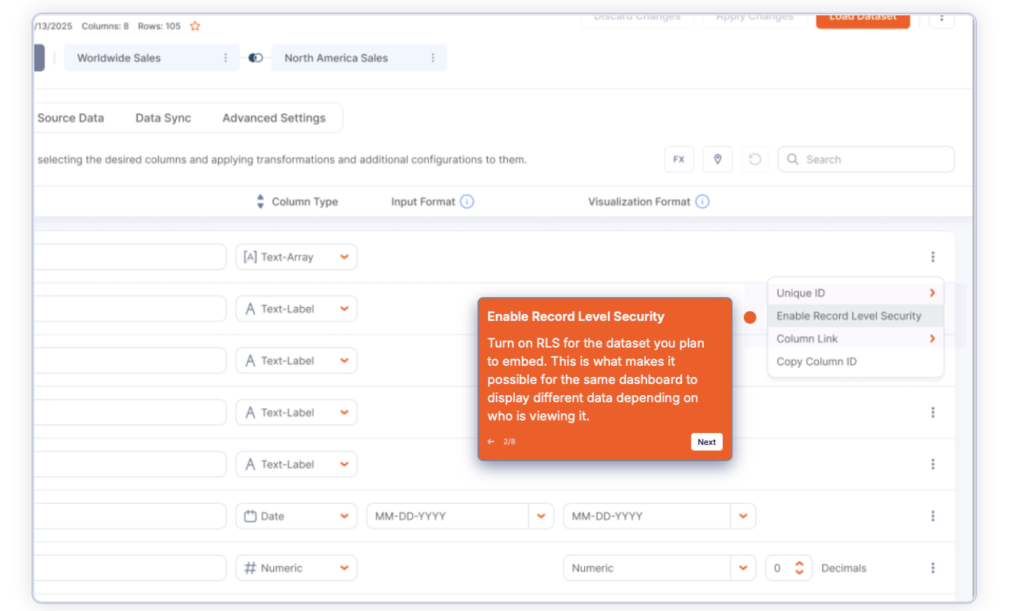Viewport: 1024px width, 611px height.
Task: Click the location pin icon near Search
Action: (717, 159)
